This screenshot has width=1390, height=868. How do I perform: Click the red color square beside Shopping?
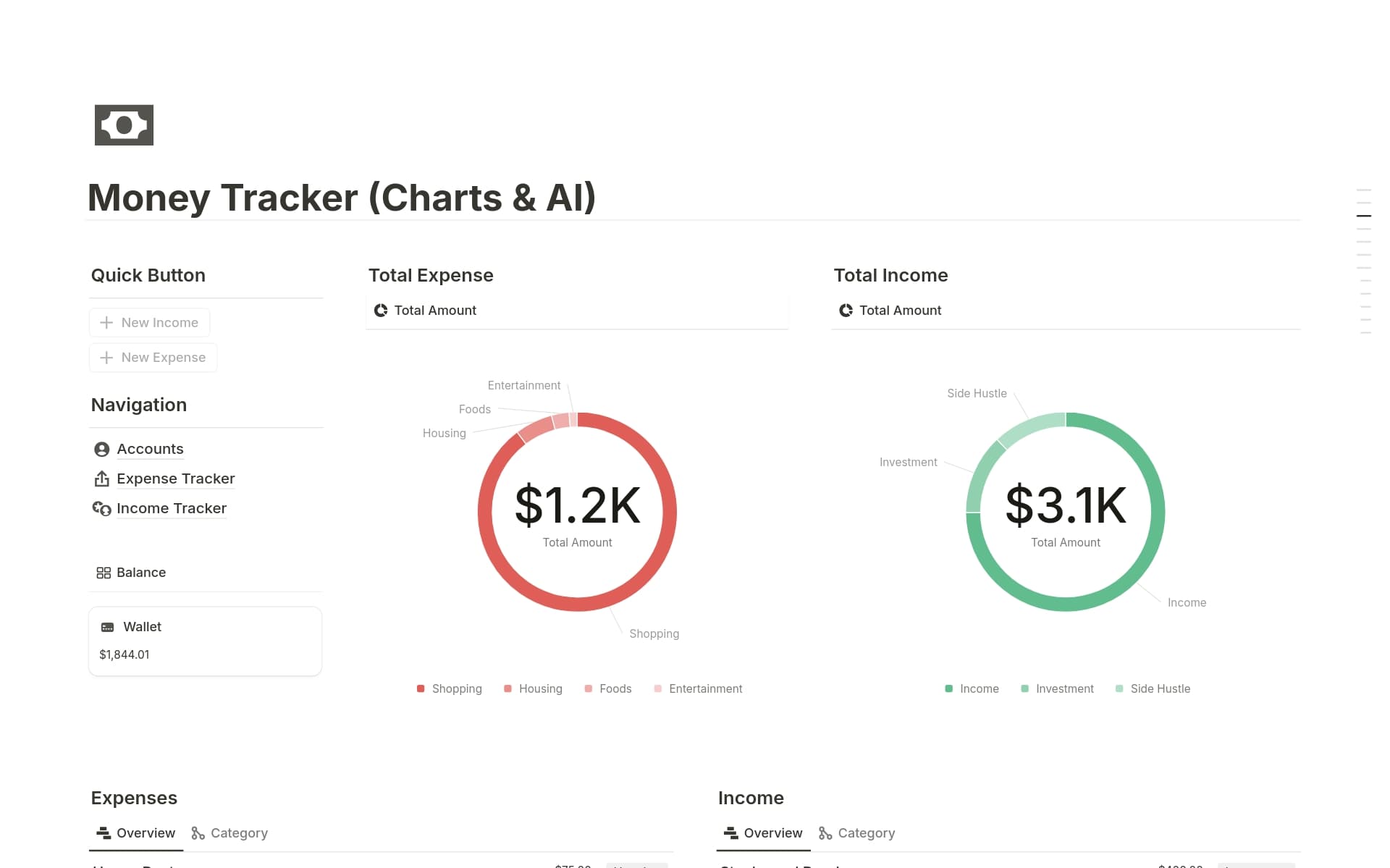coord(421,688)
